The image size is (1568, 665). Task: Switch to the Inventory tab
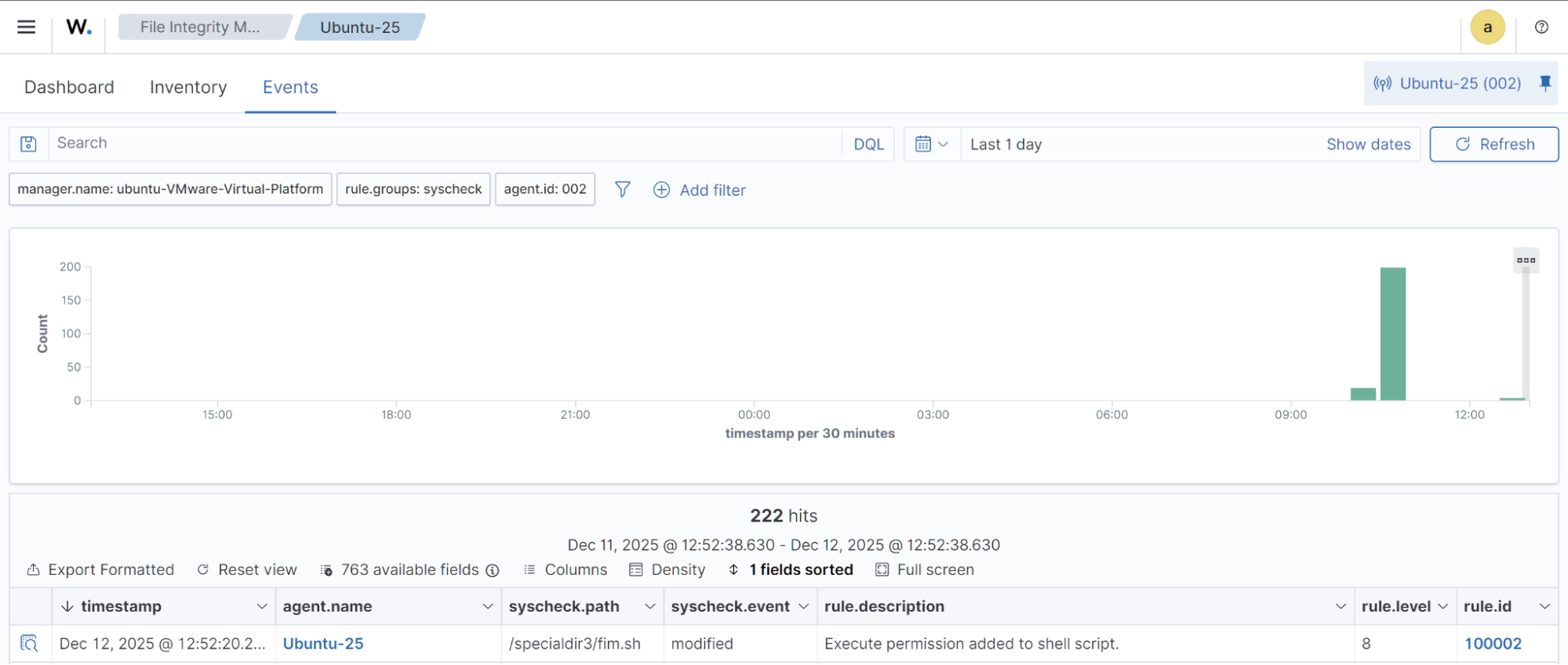coord(188,87)
